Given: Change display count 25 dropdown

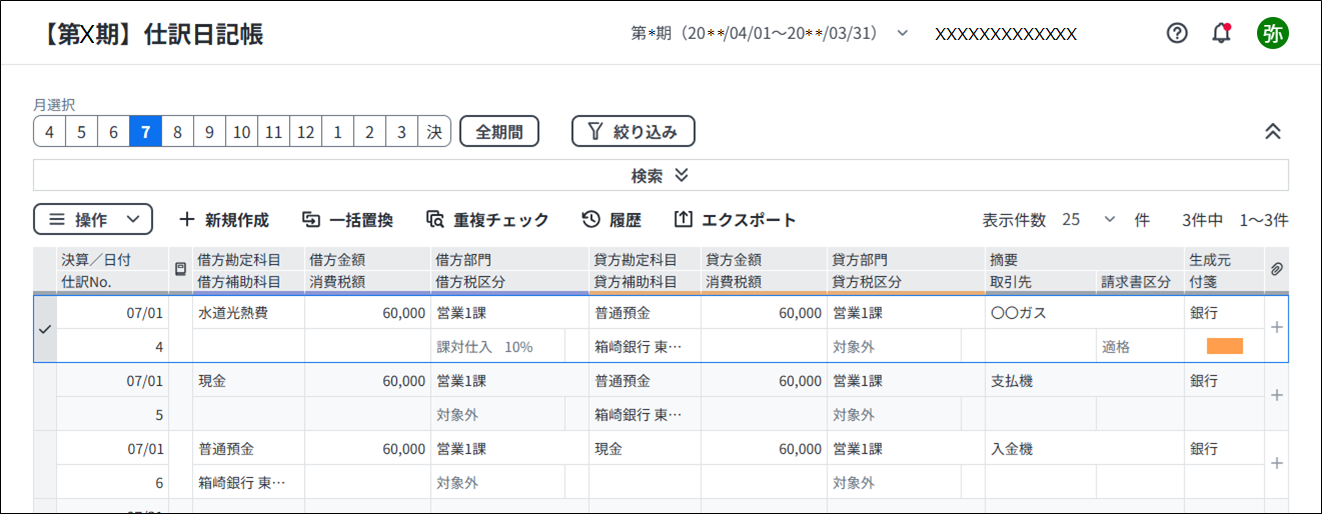Looking at the screenshot, I should 1088,220.
